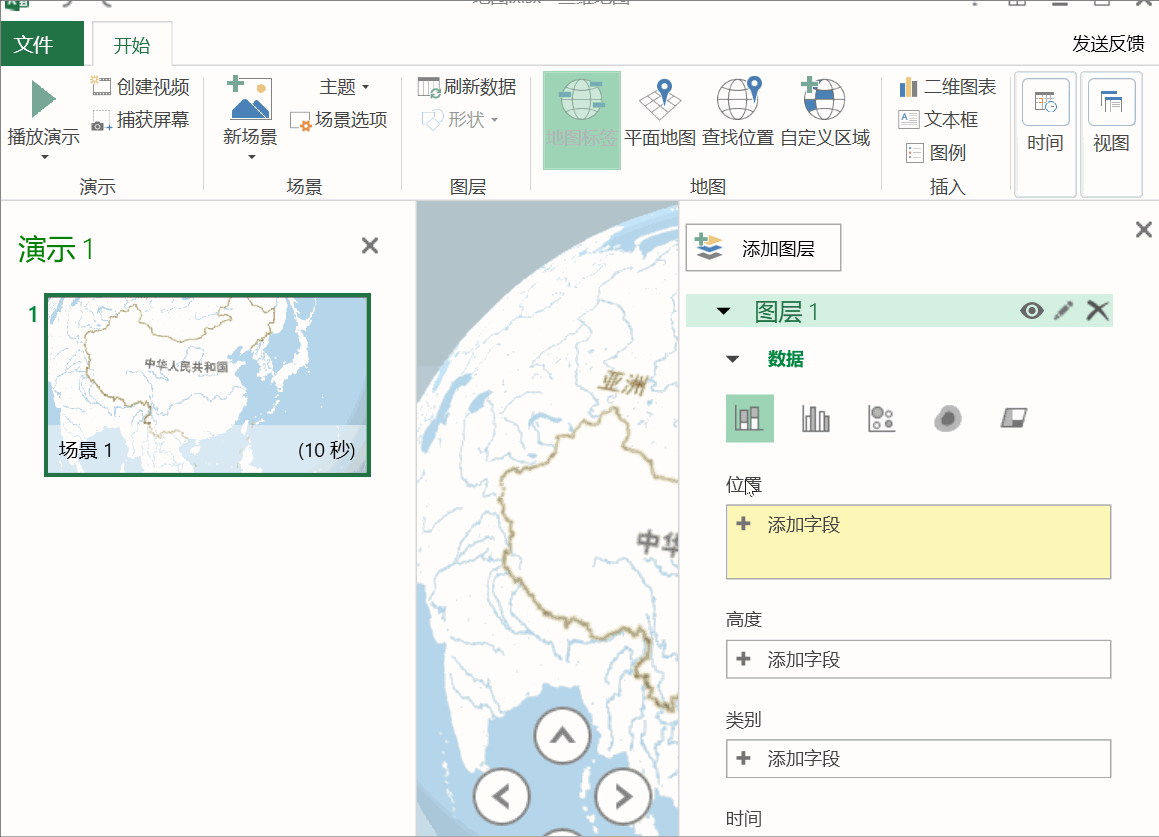The image size is (1159, 837).
Task: Click the 图层 1 layer name
Action: 786,312
